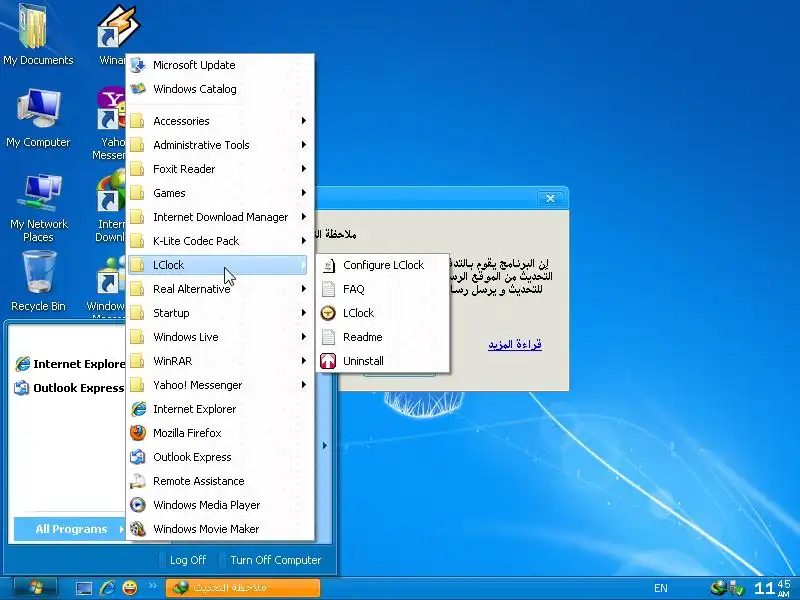This screenshot has height=600, width=800.
Task: Choose Configure LClock from submenu
Action: (x=383, y=265)
